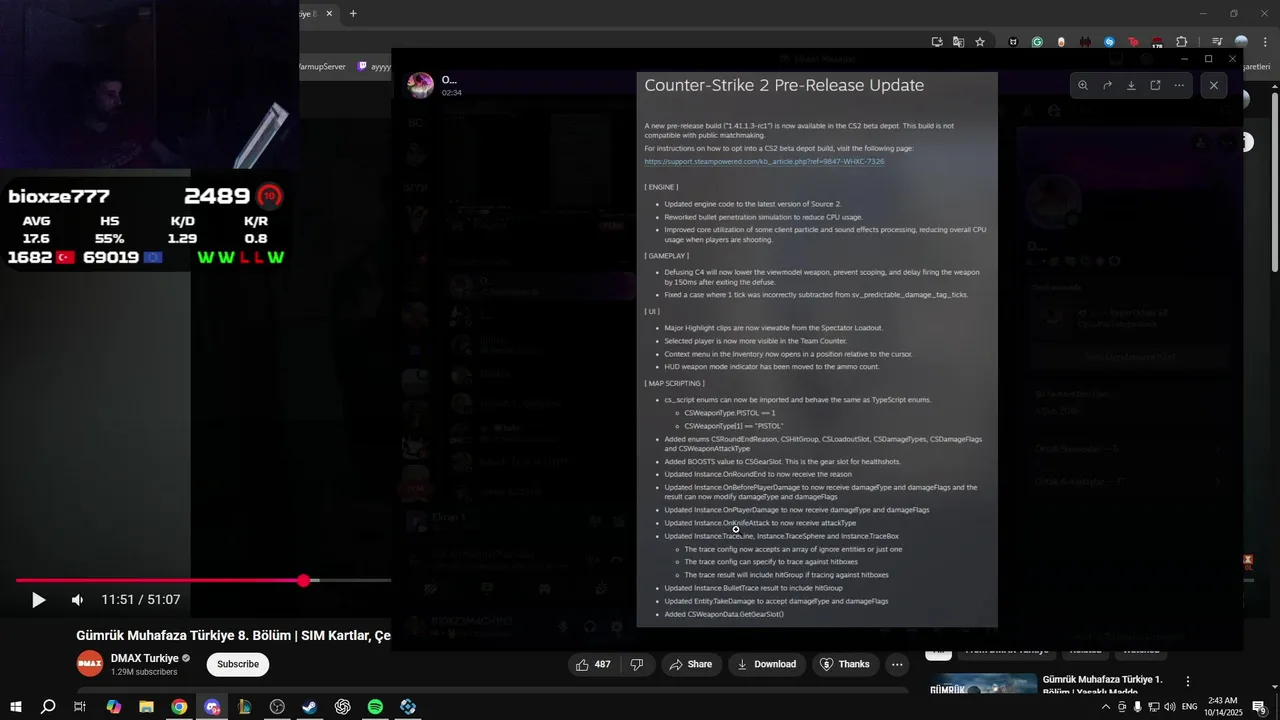Viewport: 1280px width, 720px height.
Task: Zoom into the Discord image preview
Action: [1083, 86]
